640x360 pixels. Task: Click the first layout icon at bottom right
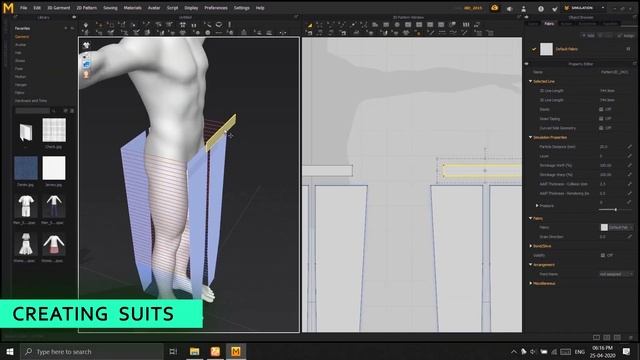coord(596,338)
